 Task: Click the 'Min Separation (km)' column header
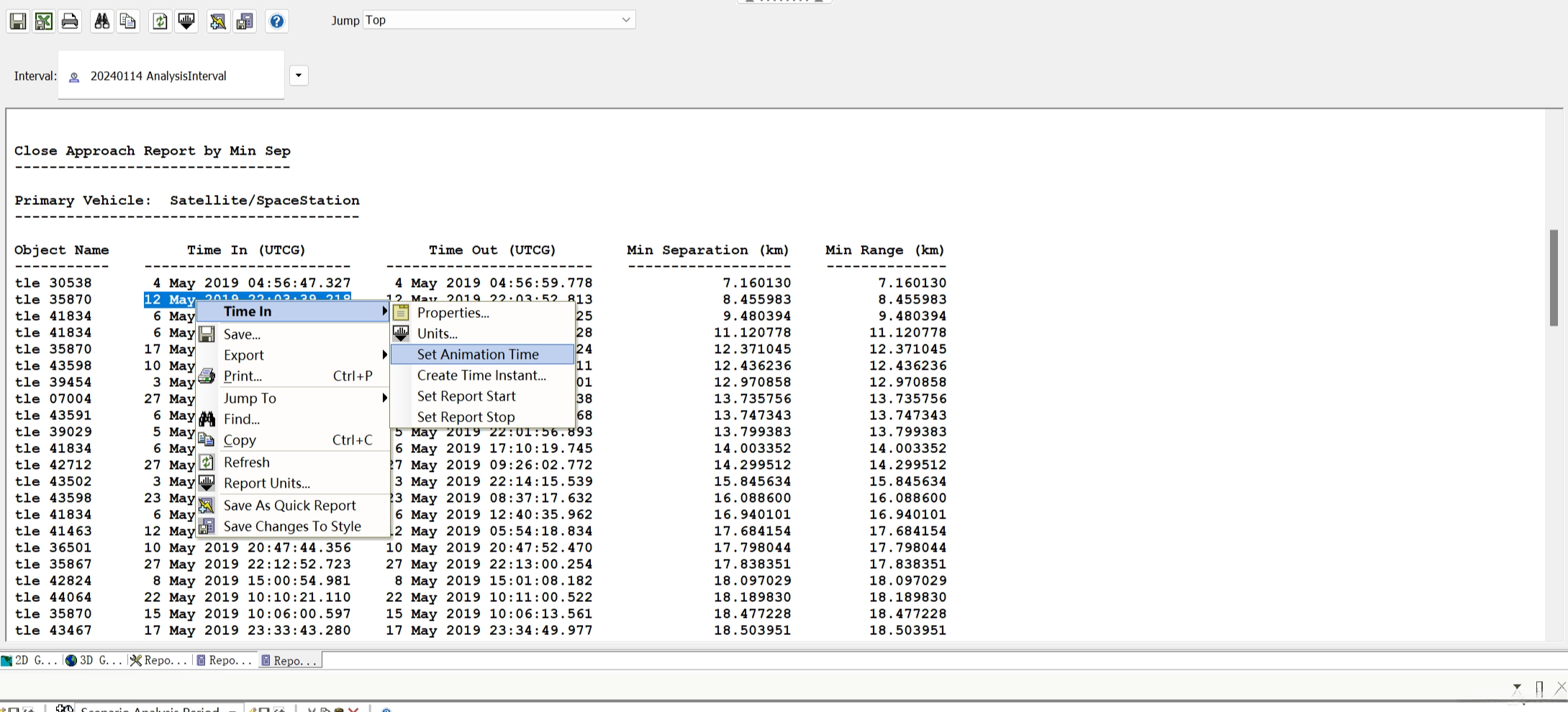coord(708,250)
